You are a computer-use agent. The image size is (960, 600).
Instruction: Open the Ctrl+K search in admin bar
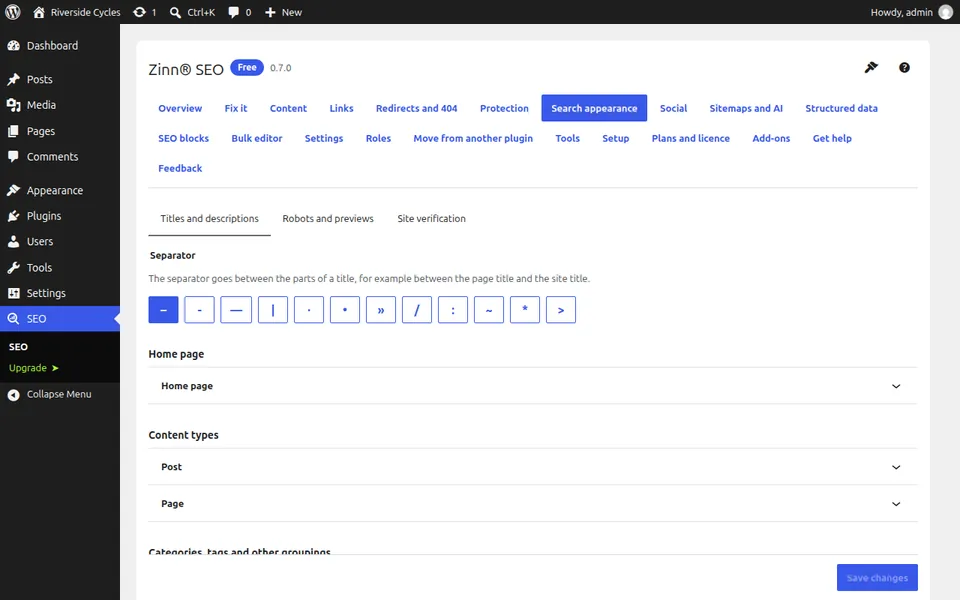192,12
